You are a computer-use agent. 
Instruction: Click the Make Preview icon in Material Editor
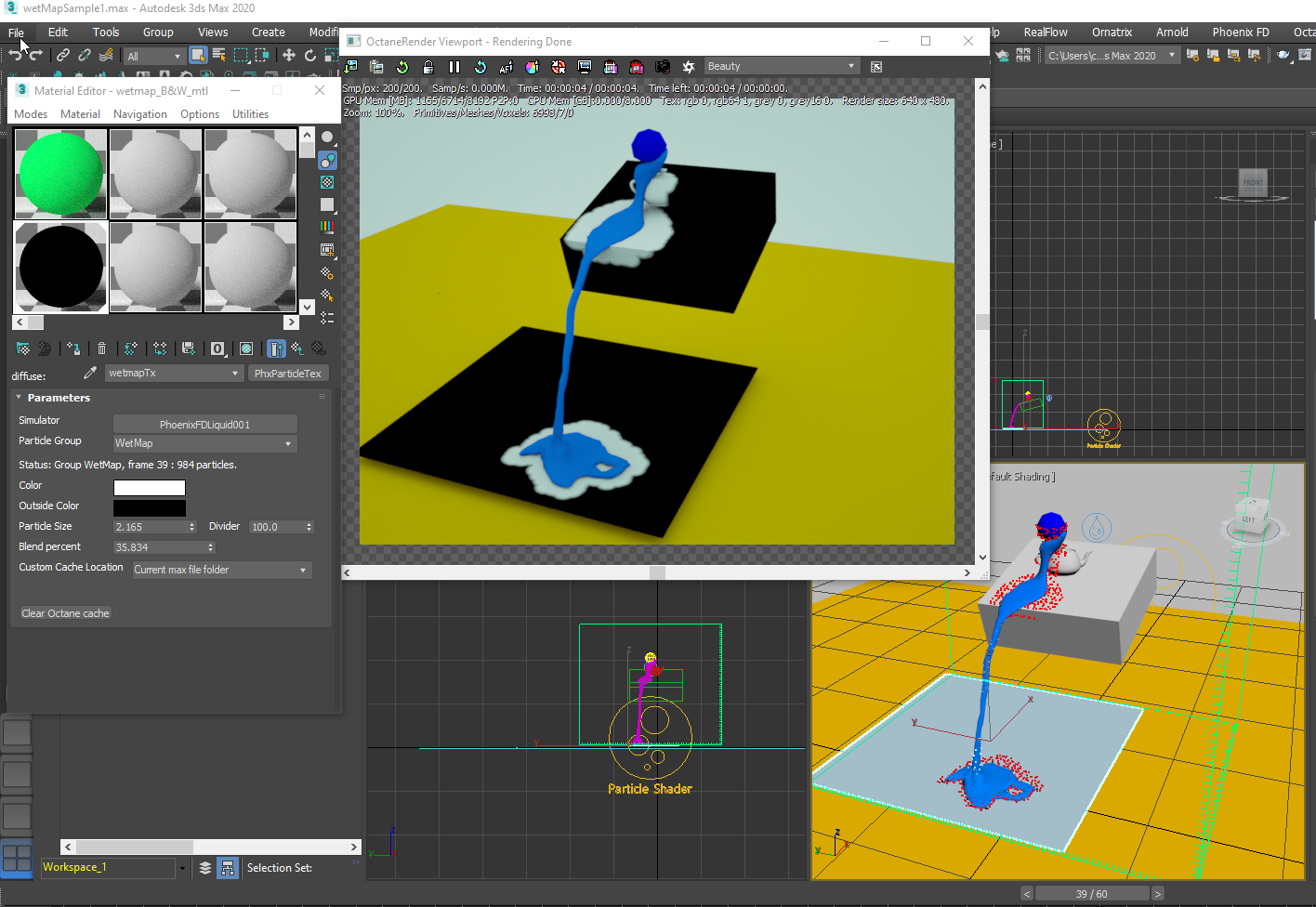coord(327,250)
